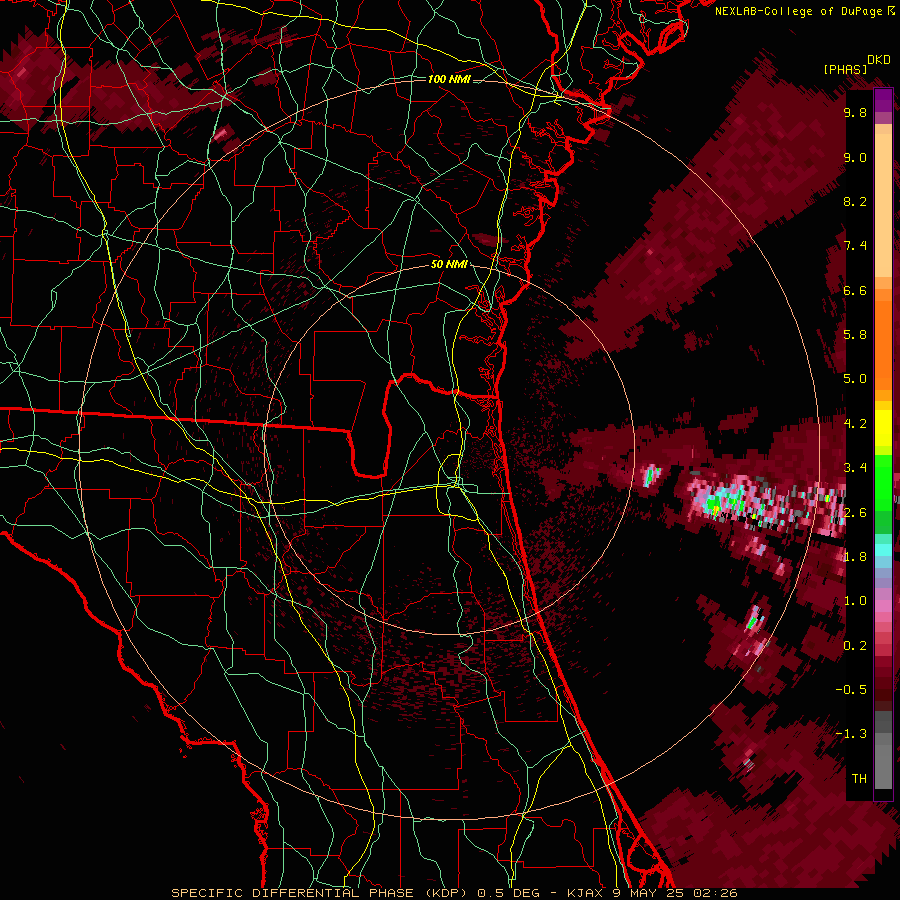Click the cyan band on the color bar
Screen dimensions: 900x900
pos(883,550)
